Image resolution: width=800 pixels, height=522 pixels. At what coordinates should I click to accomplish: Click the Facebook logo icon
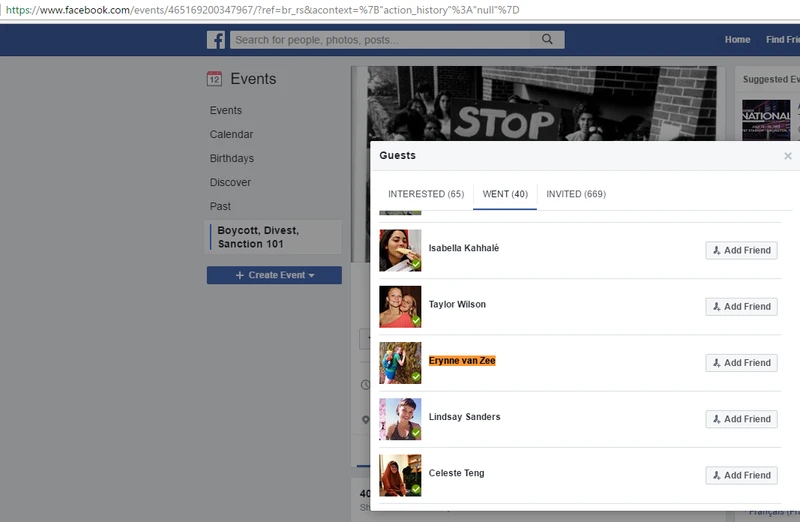coord(216,40)
